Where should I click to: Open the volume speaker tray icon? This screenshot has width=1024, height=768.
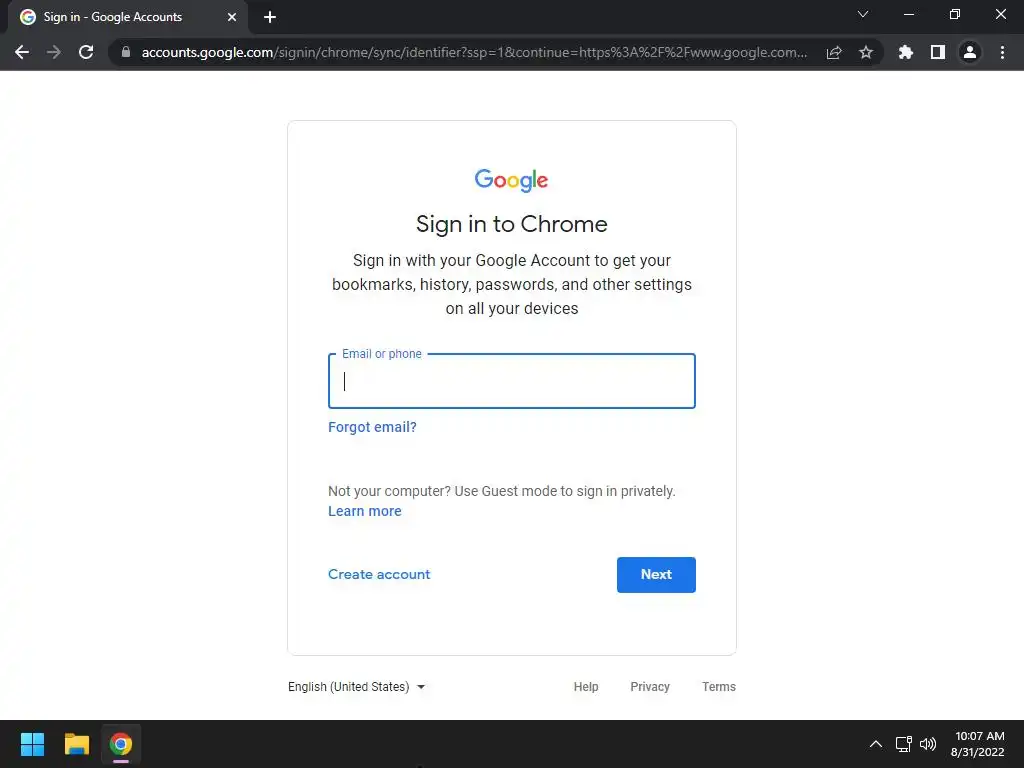point(927,744)
